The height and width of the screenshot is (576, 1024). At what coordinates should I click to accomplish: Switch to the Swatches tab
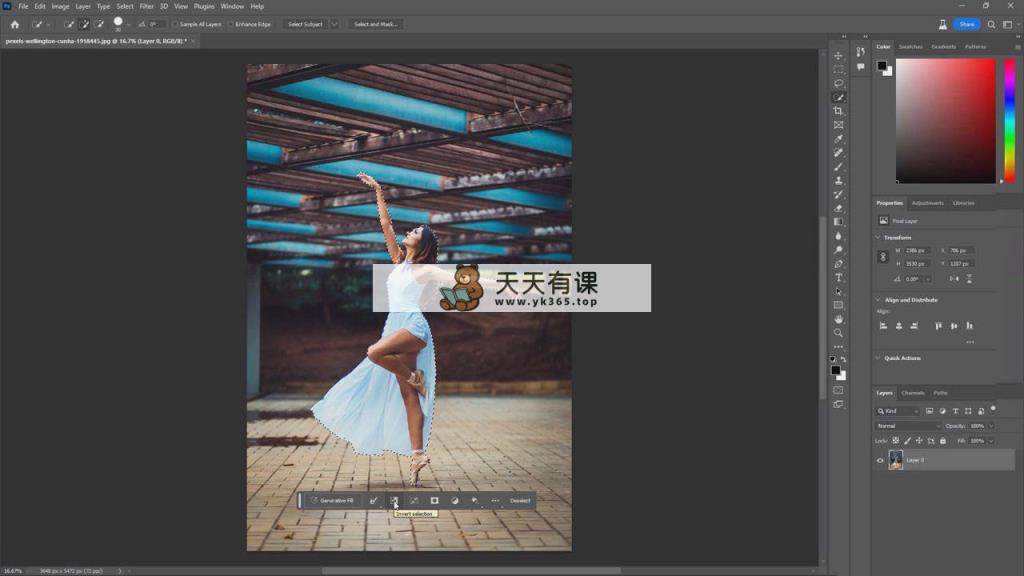910,47
